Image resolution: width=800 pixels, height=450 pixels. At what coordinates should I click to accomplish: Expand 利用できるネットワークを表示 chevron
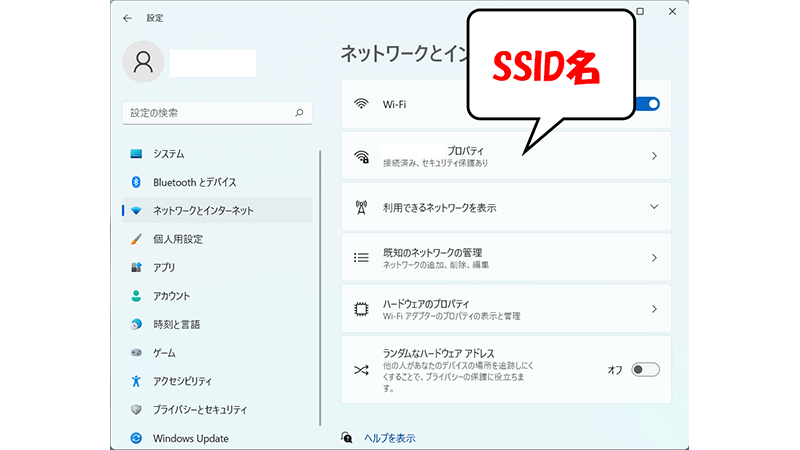(654, 207)
